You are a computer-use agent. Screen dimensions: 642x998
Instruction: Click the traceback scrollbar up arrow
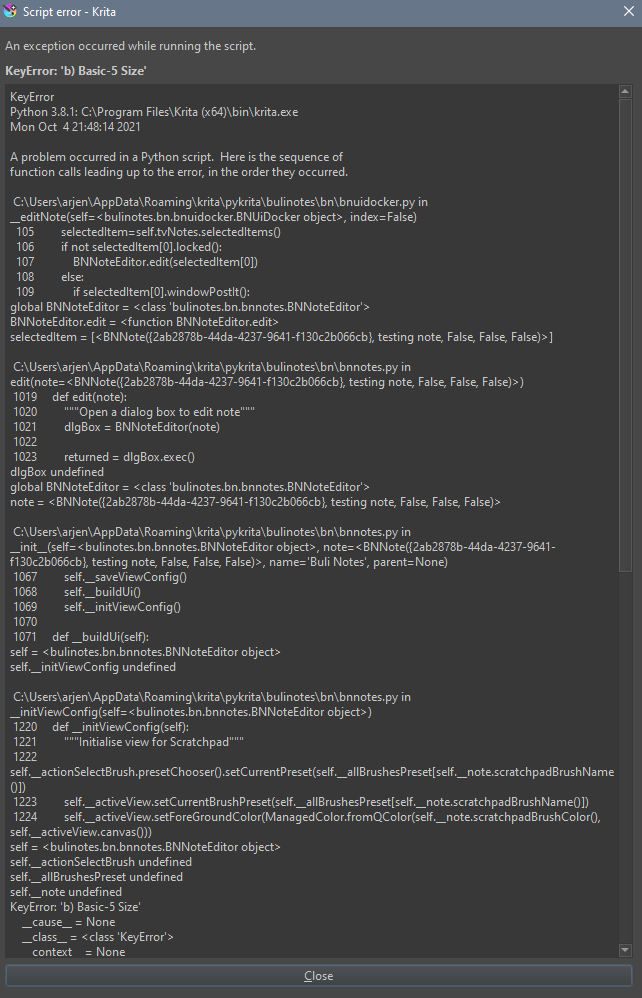coord(625,92)
